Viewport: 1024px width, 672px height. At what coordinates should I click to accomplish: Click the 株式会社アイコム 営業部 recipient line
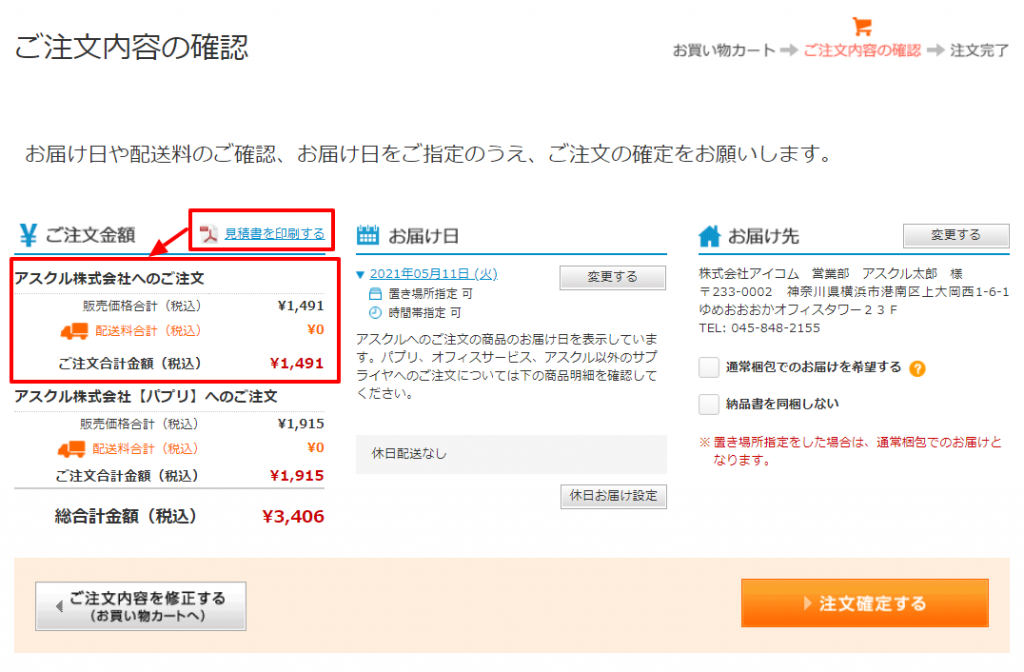(831, 274)
